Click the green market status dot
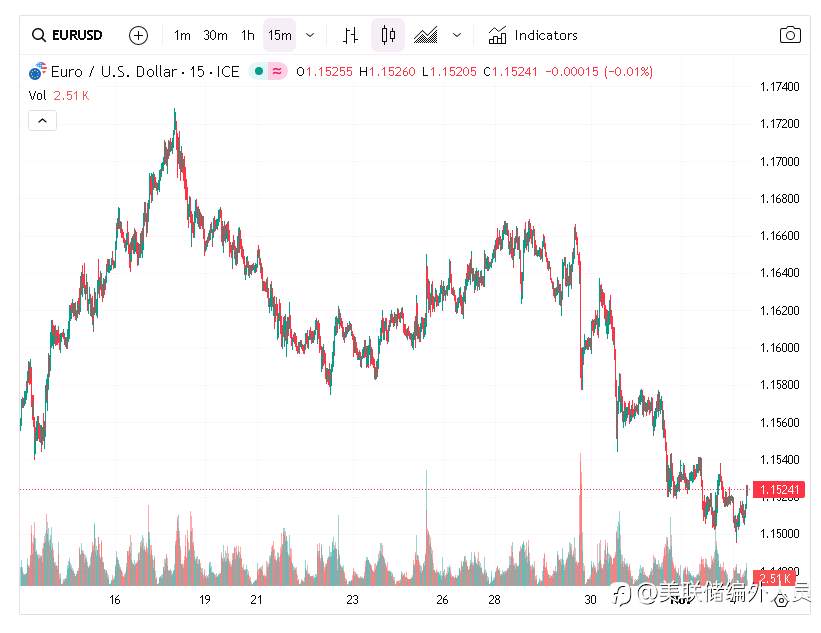The width and height of the screenshot is (821, 633). [258, 71]
